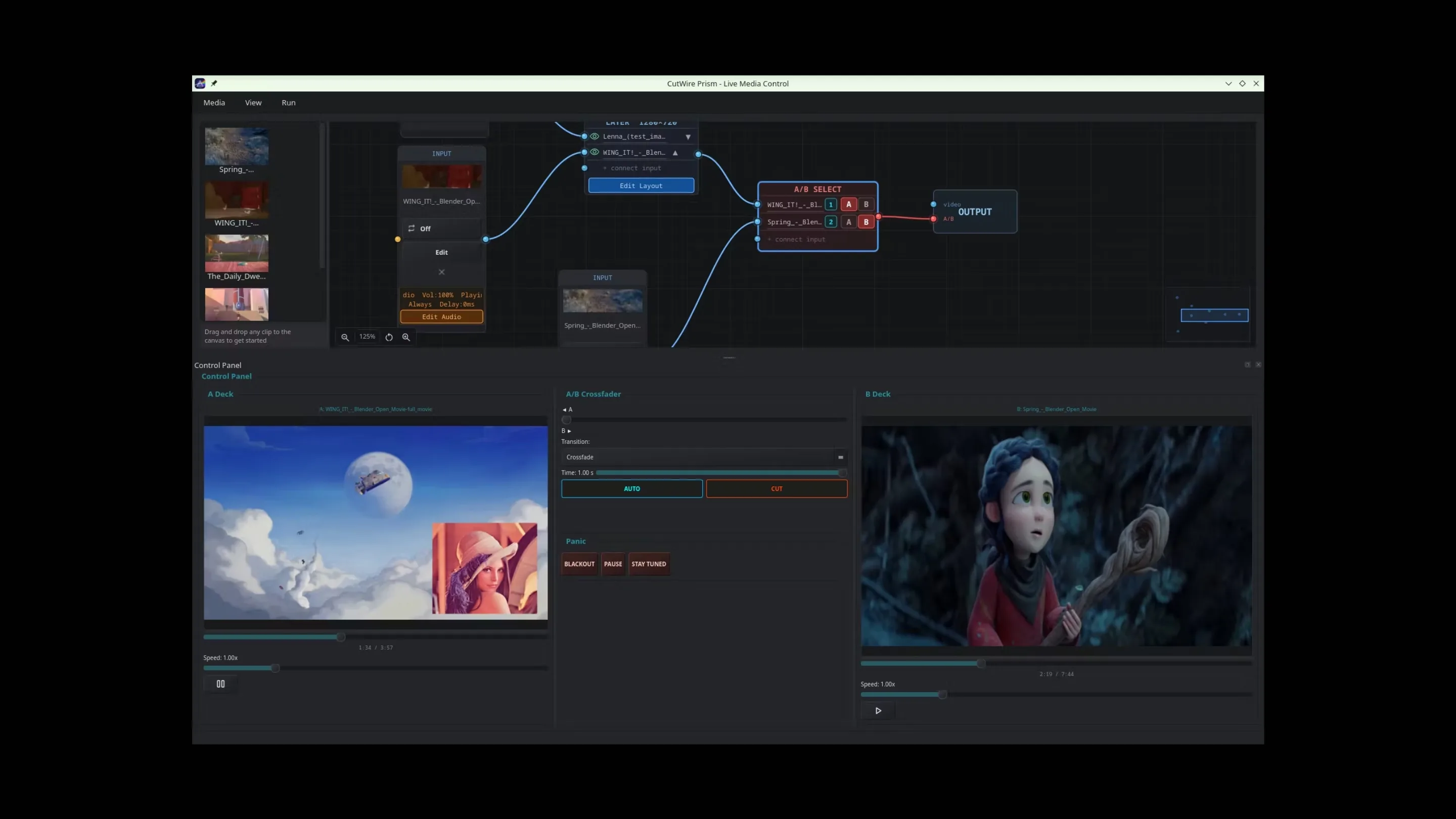Click the A Deck video preview

[x=376, y=523]
